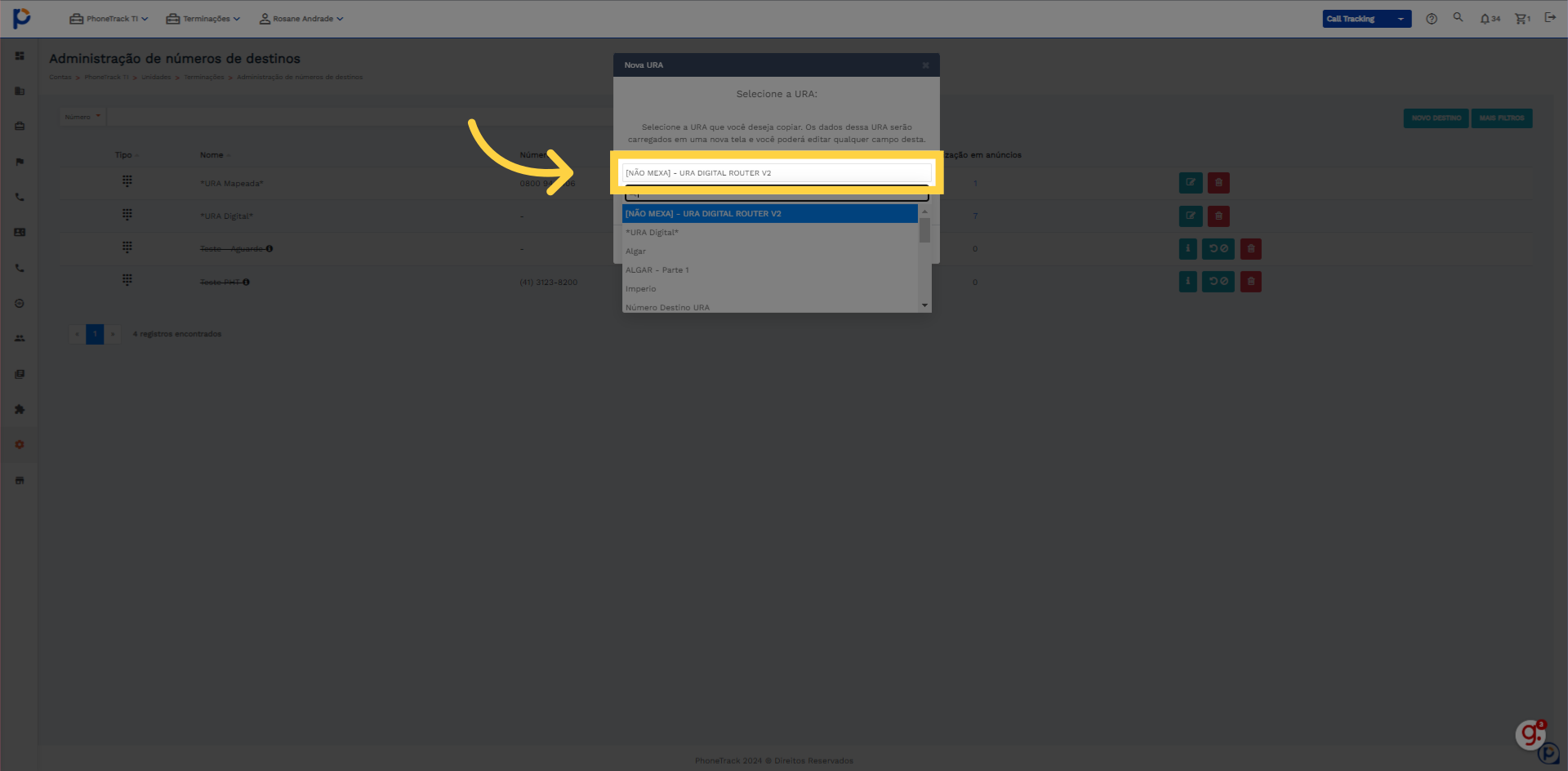The width and height of the screenshot is (1568, 771).
Task: Select *URA Digital* option in list
Action: pos(770,233)
